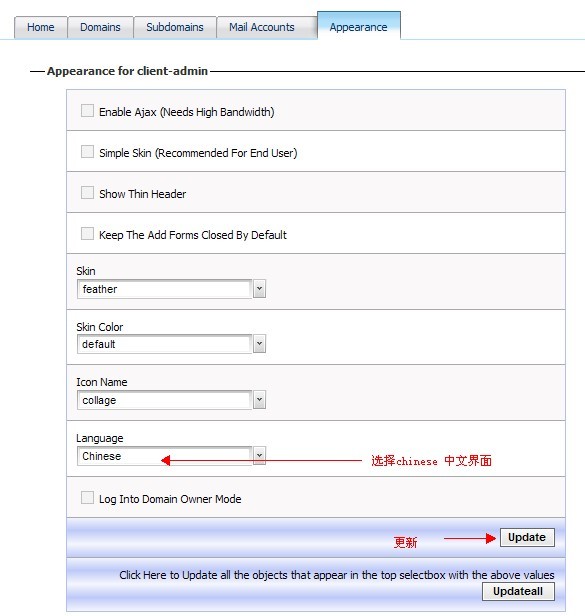Check the Show Thin Header option
This screenshot has width=585, height=616.
[x=87, y=192]
